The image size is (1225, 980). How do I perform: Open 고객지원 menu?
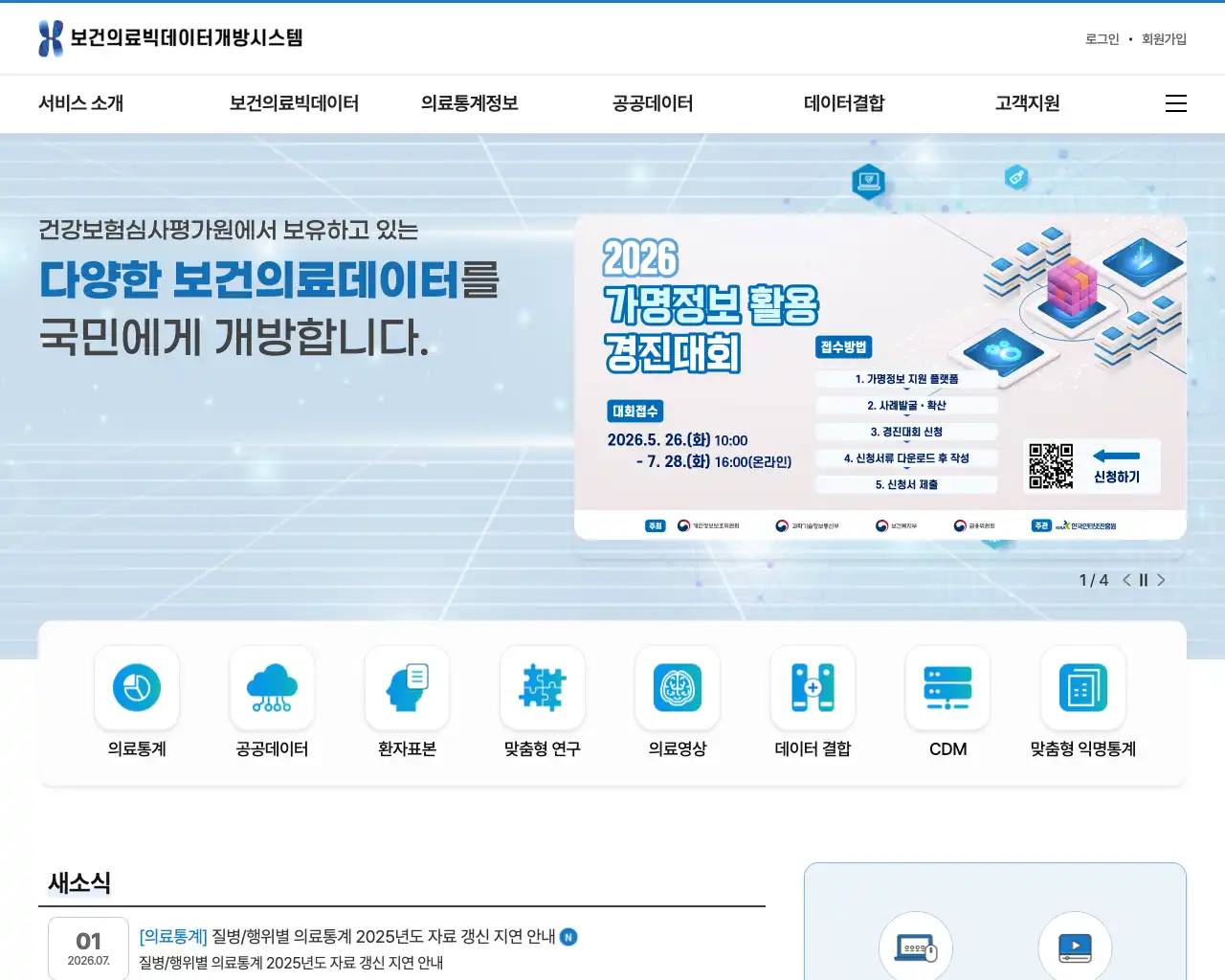click(x=1027, y=103)
